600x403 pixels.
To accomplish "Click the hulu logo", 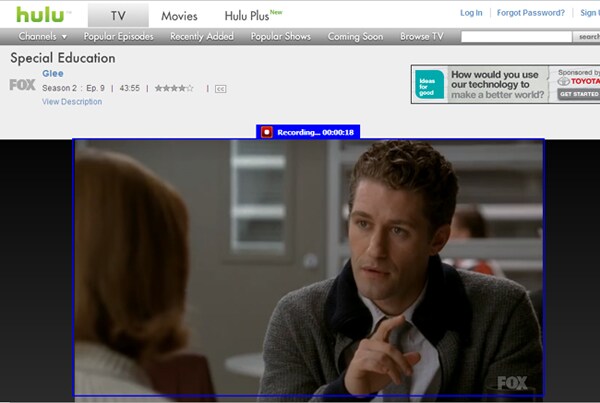I will 40,15.
